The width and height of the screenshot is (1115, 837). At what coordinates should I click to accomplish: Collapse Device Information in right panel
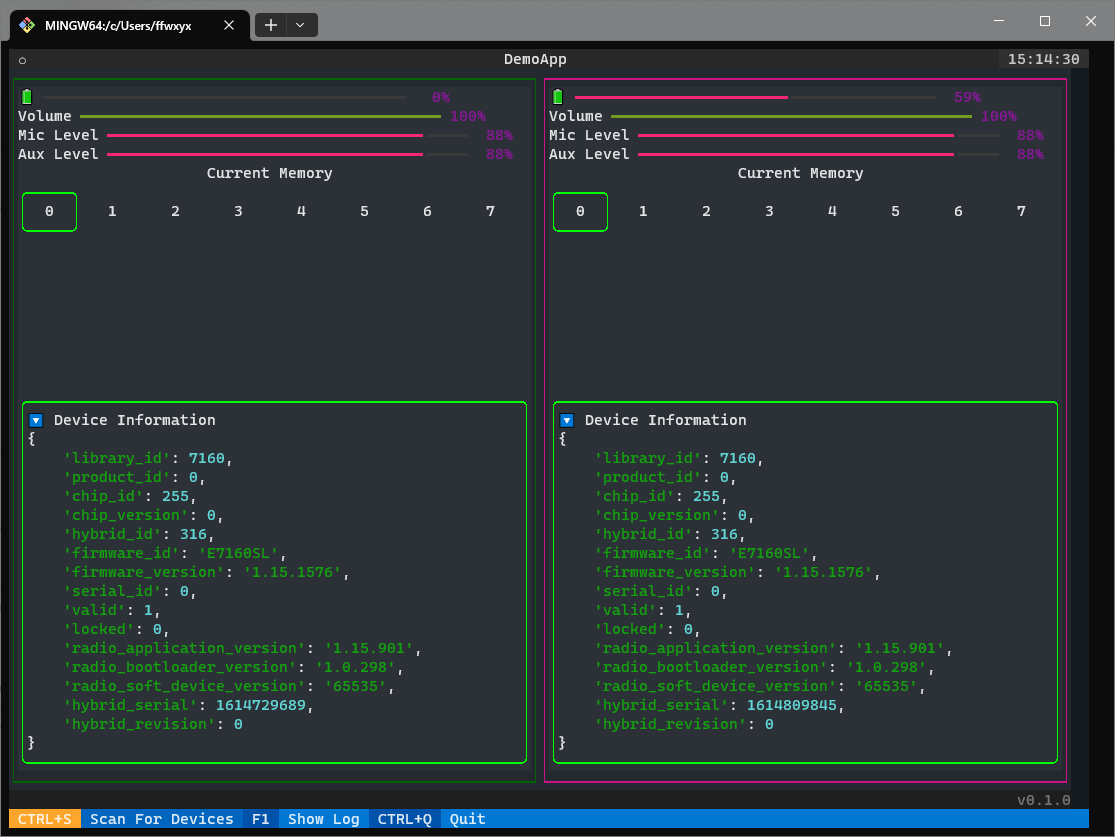click(x=567, y=421)
